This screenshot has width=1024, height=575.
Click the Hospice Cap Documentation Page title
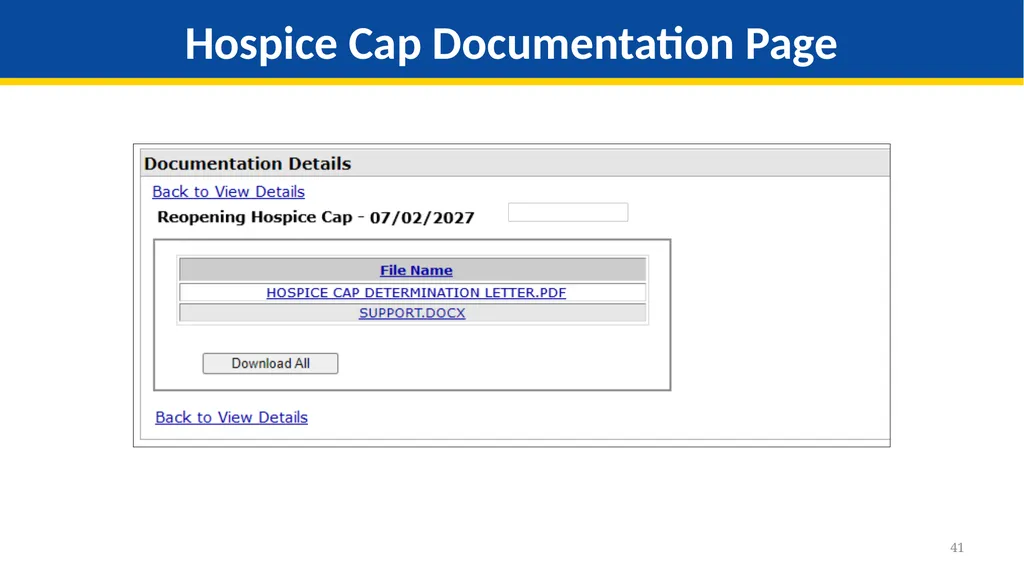pos(511,44)
